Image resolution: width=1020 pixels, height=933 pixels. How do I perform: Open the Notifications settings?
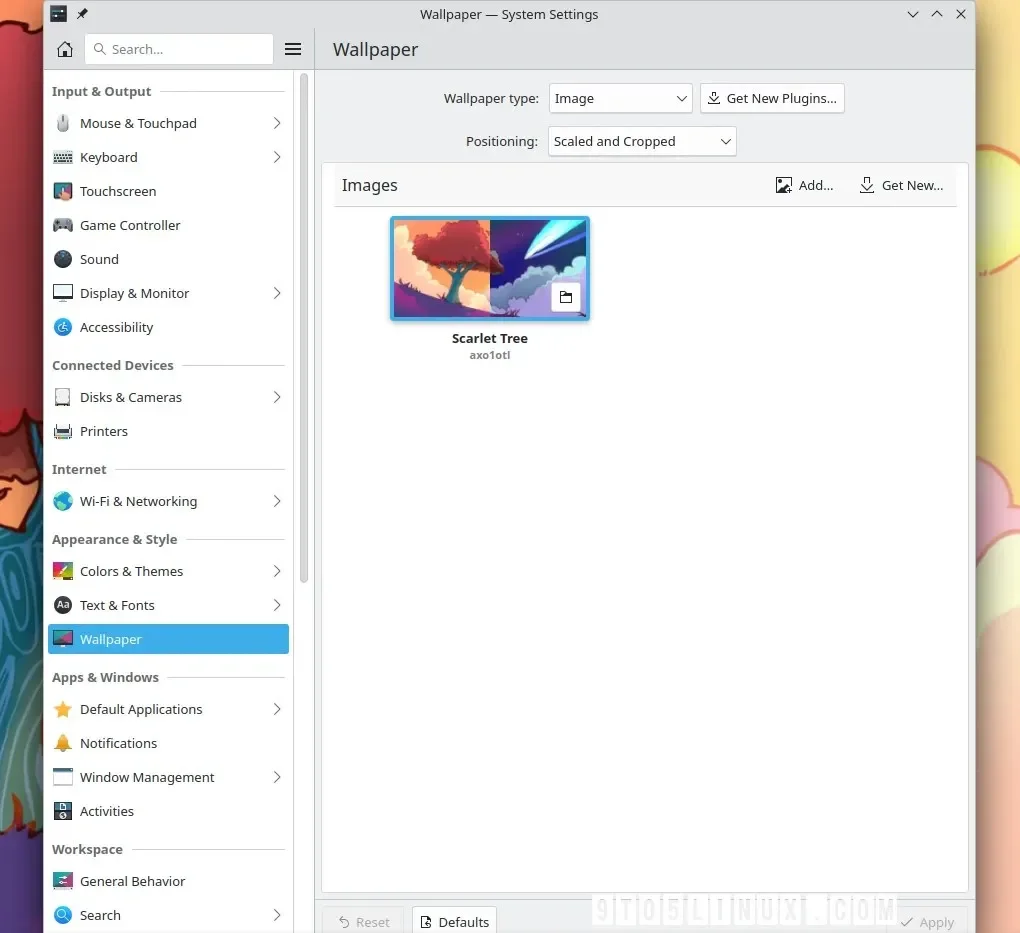click(x=168, y=743)
